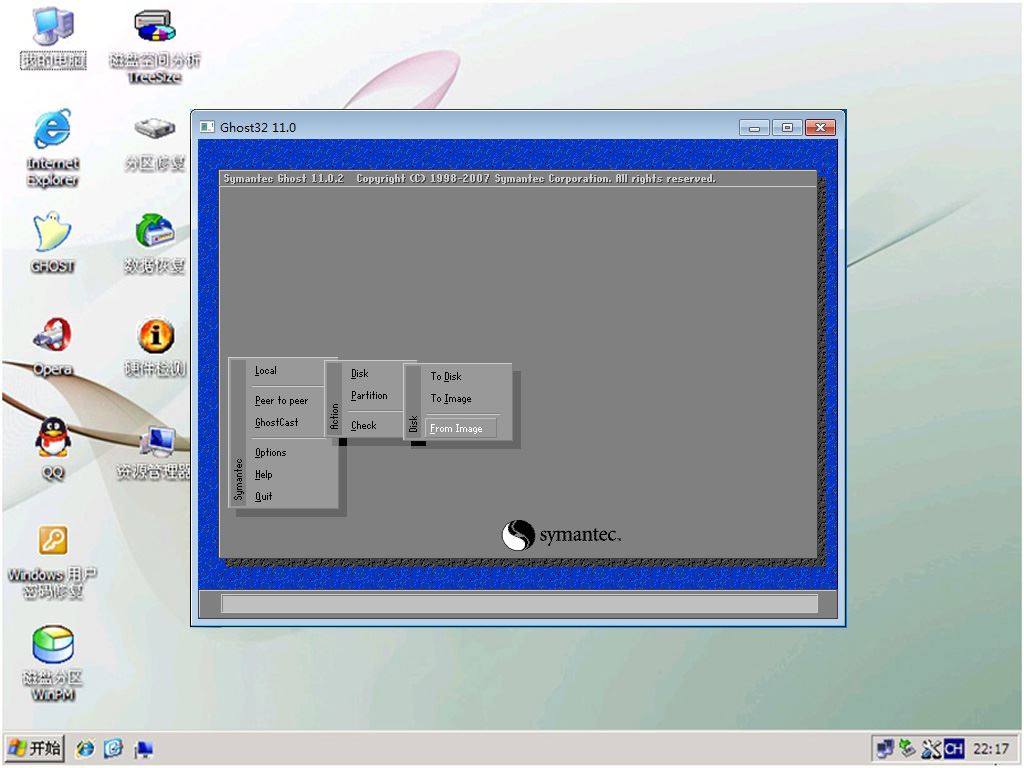1024x768 pixels.
Task: Choose GhostCast in the Symantec menu
Action: pyautogui.click(x=277, y=423)
